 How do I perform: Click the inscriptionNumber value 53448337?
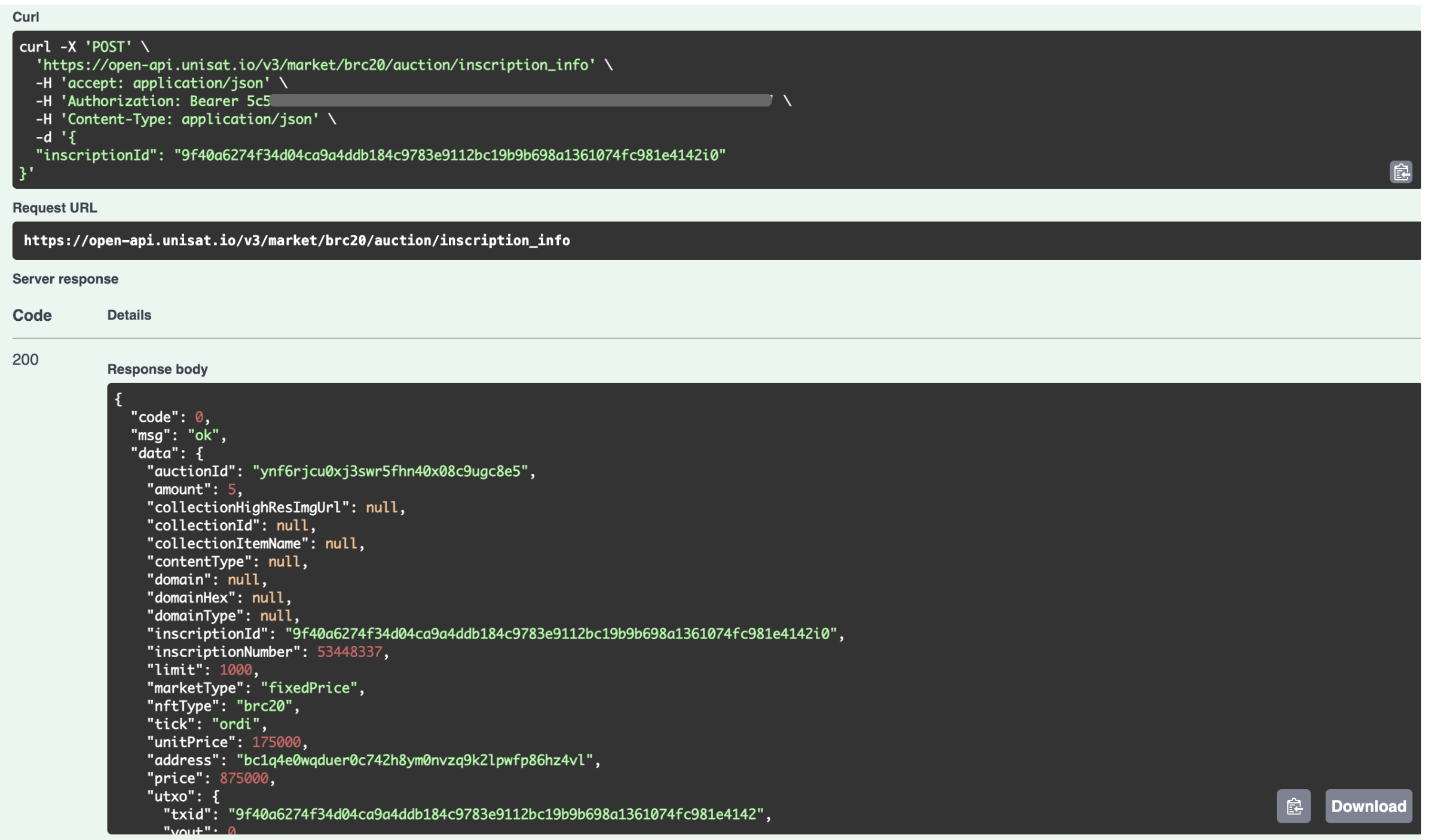tap(349, 651)
